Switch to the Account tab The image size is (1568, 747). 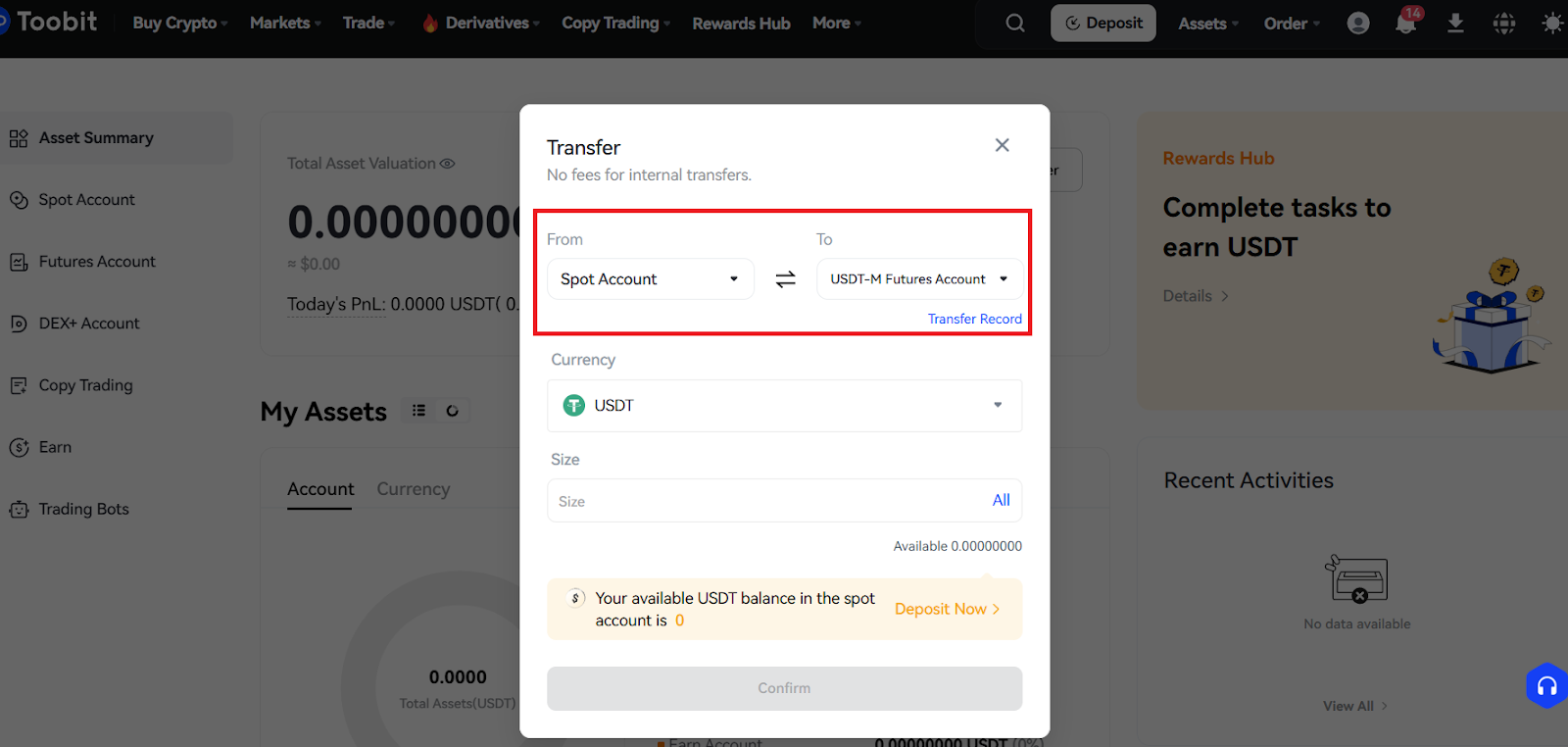tap(320, 489)
